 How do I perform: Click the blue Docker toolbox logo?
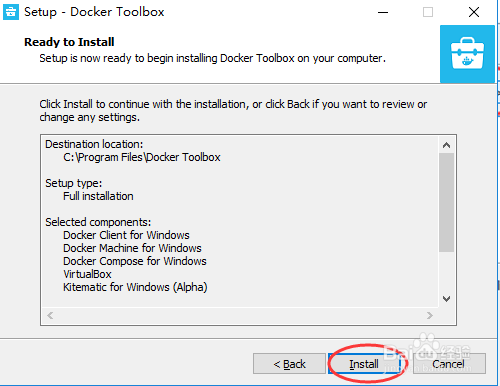[467, 54]
